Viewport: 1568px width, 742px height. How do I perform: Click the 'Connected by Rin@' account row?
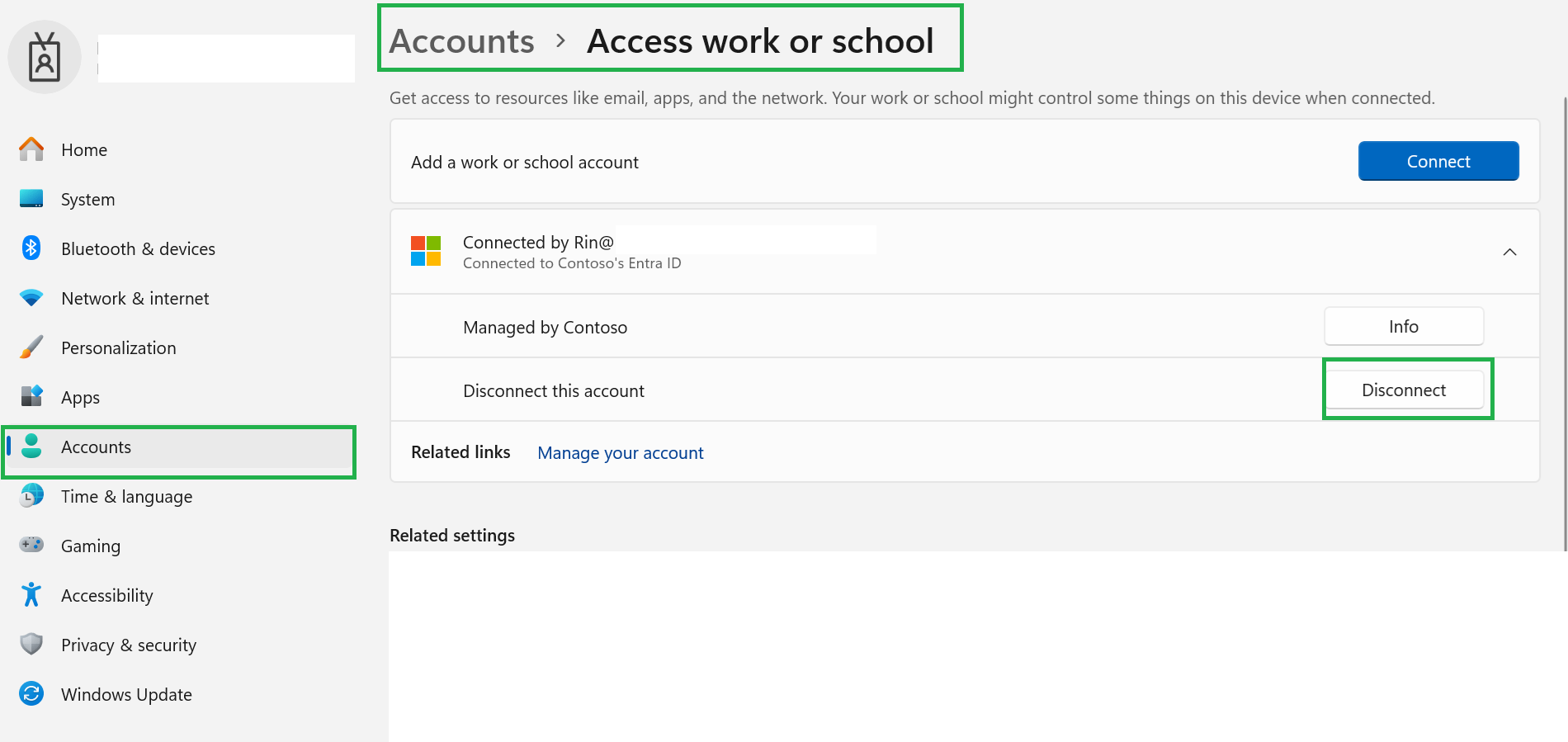tap(965, 252)
